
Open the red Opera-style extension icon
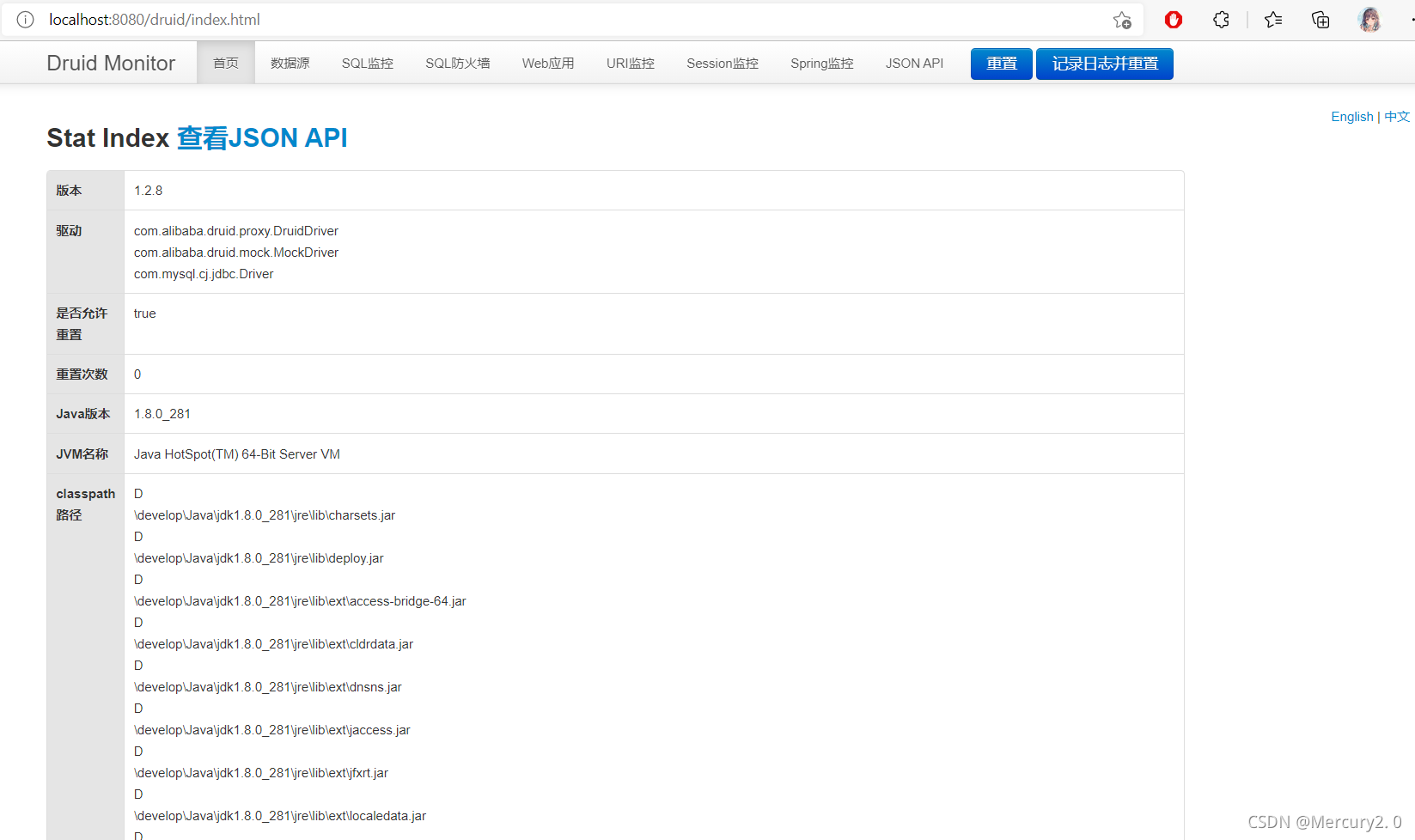pyautogui.click(x=1174, y=19)
